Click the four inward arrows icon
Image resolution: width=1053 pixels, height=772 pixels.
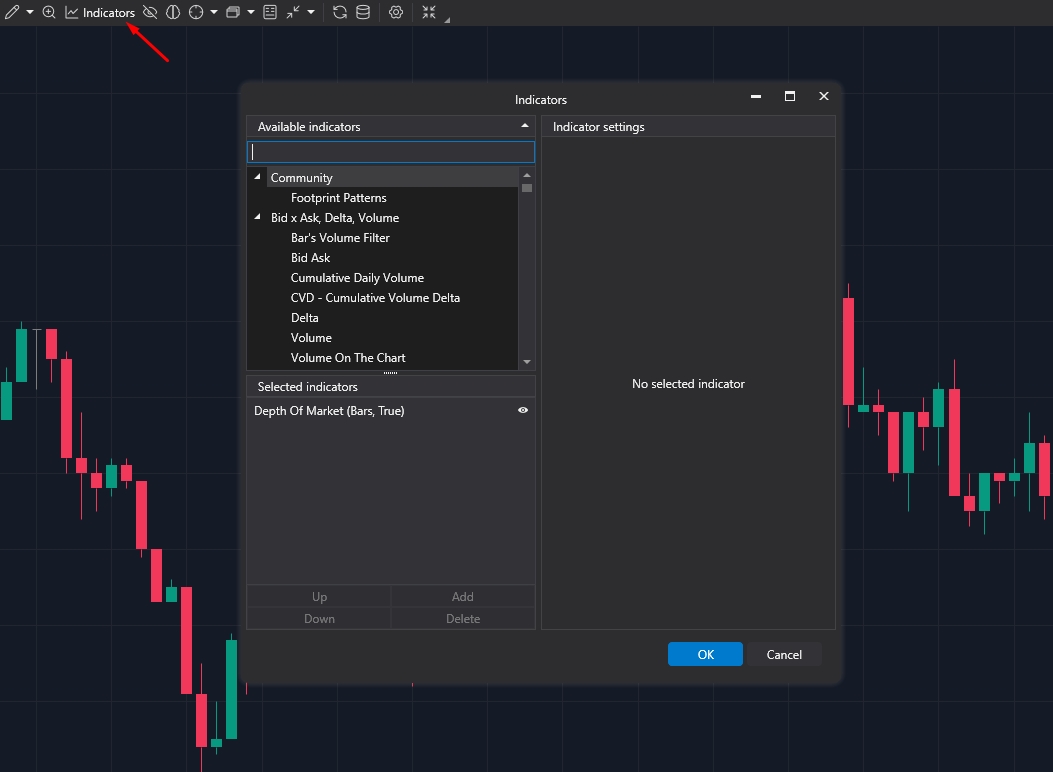tap(429, 12)
